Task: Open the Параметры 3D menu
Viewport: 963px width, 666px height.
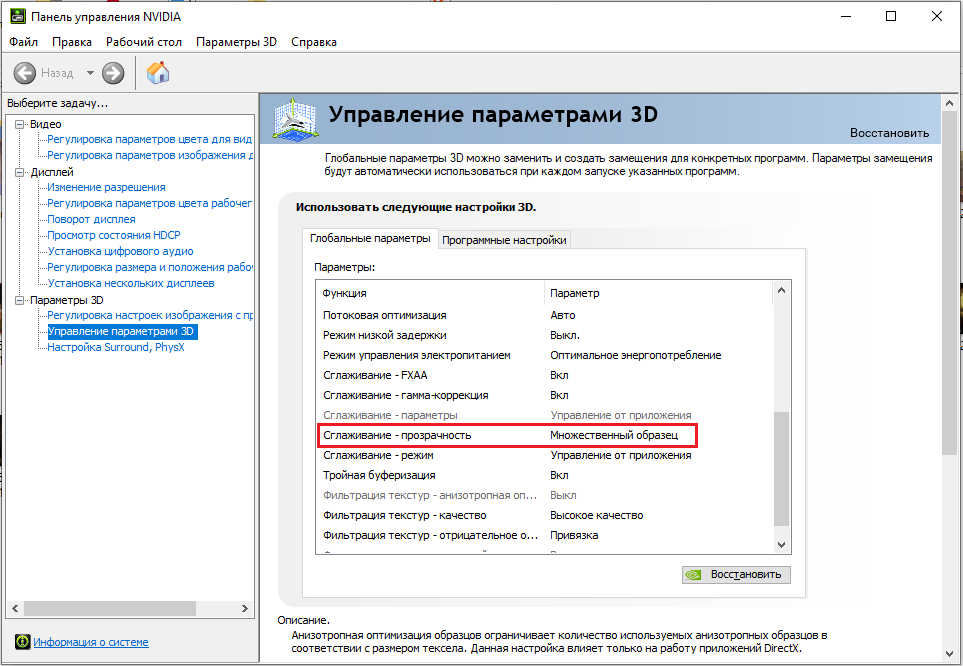Action: 236,42
